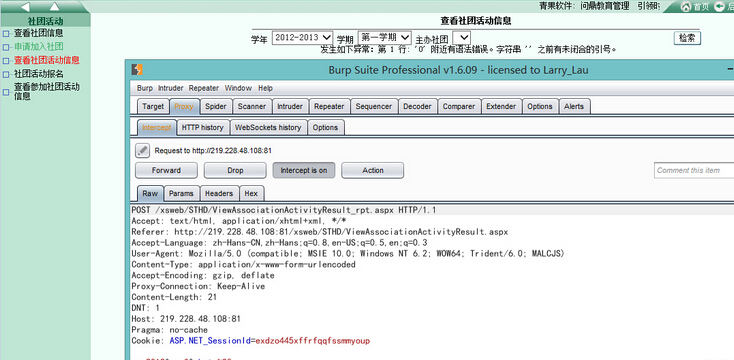Viewport: 734px width, 360px height.
Task: Select the HTTP history sub-tab
Action: [x=203, y=127]
